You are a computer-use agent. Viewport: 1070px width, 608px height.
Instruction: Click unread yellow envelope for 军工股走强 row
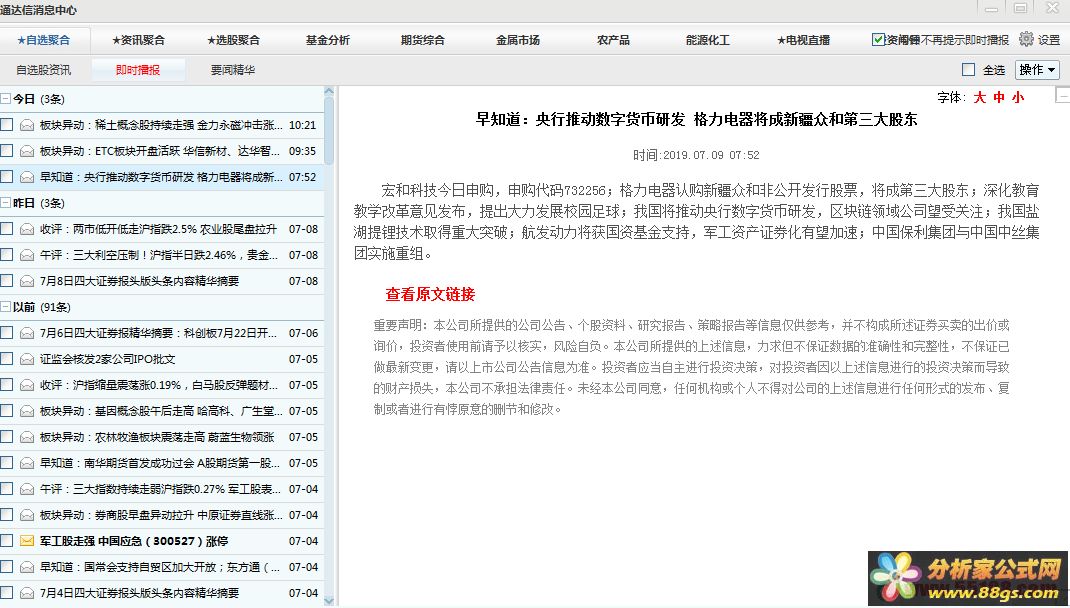[x=27, y=541]
